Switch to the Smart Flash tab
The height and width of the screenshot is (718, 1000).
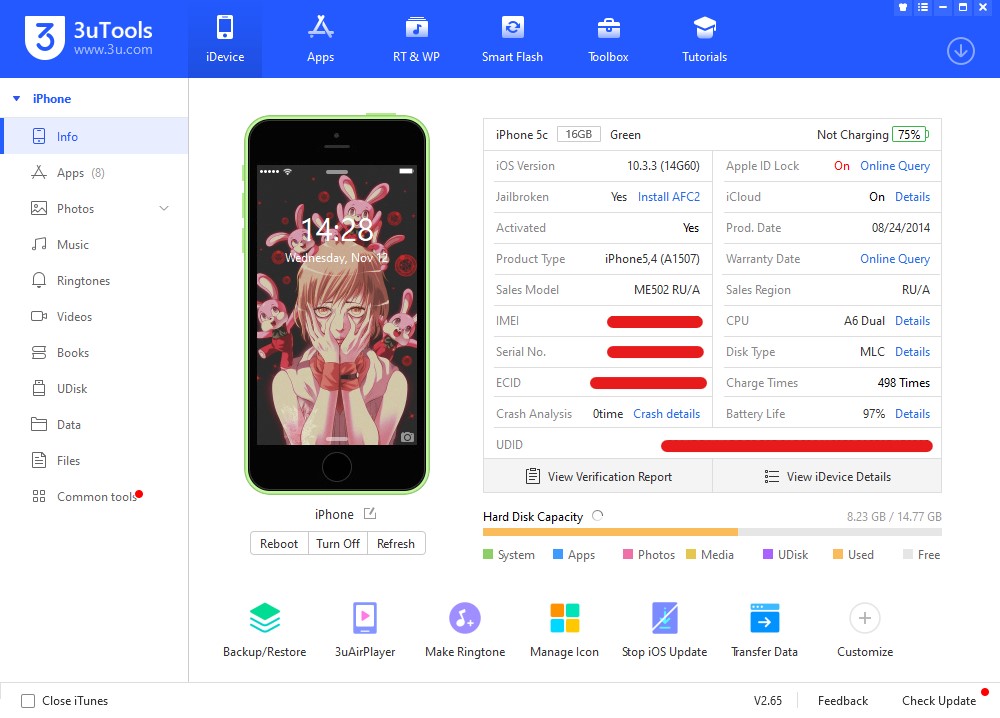(x=512, y=38)
